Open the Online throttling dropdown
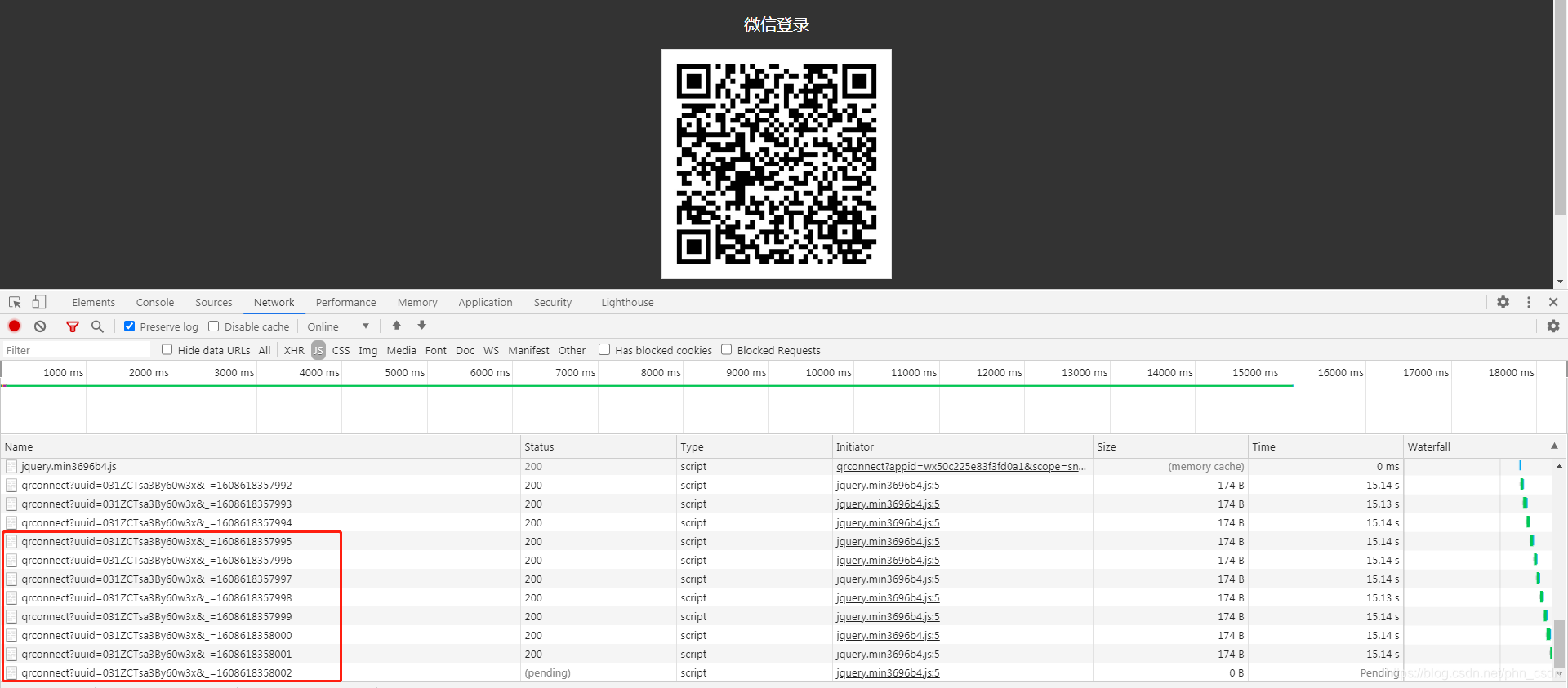The image size is (1568, 688). [338, 326]
